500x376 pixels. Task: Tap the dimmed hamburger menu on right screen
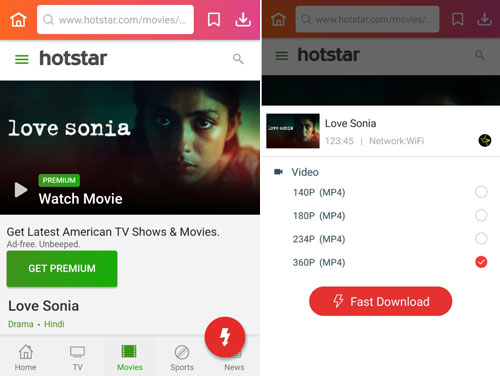tap(282, 56)
